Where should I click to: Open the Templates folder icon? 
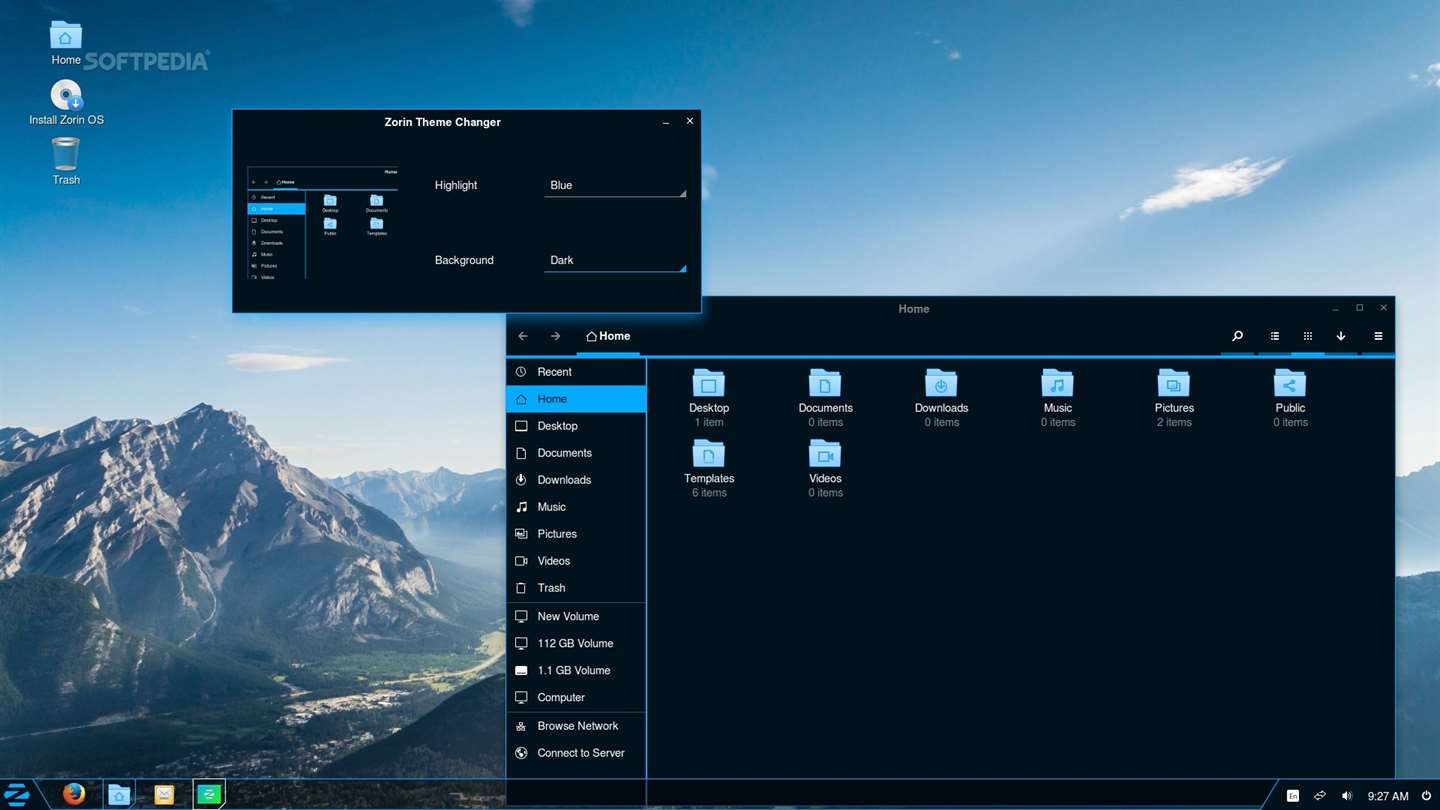coord(709,454)
